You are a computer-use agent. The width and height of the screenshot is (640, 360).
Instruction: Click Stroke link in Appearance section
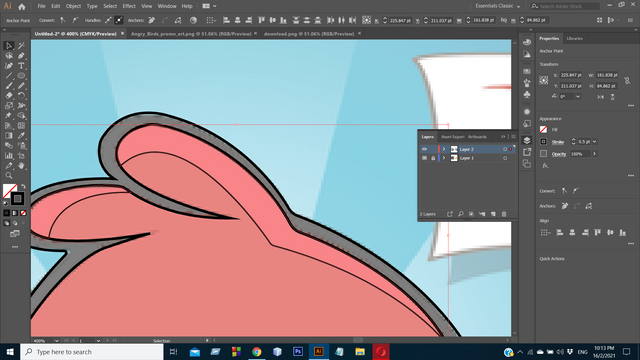(x=558, y=142)
